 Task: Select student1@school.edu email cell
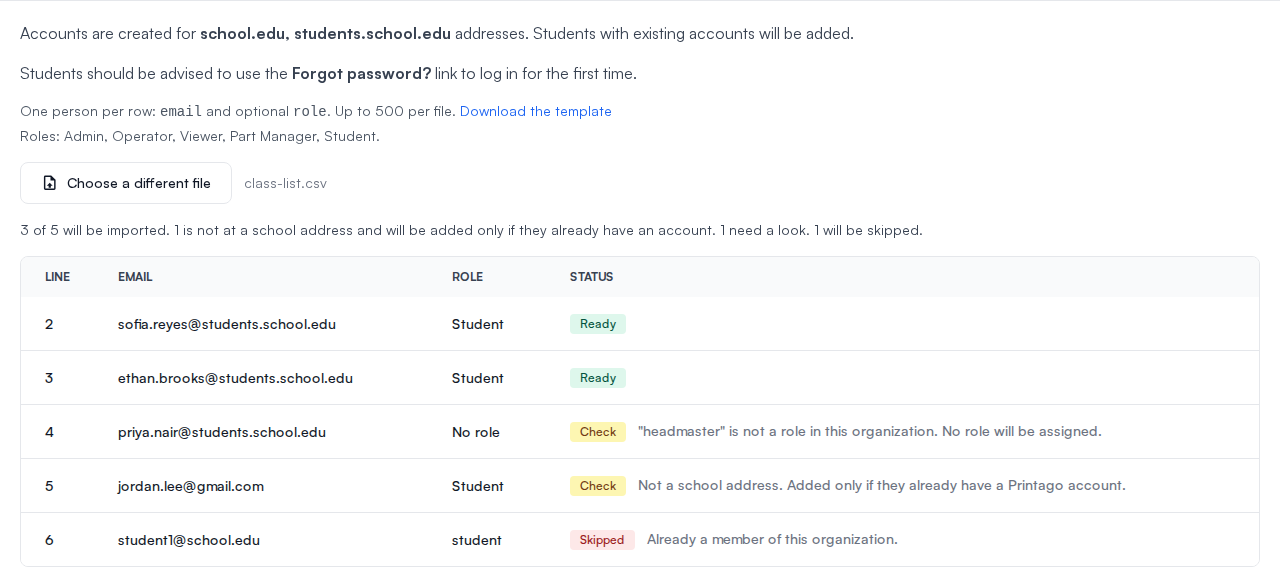189,540
